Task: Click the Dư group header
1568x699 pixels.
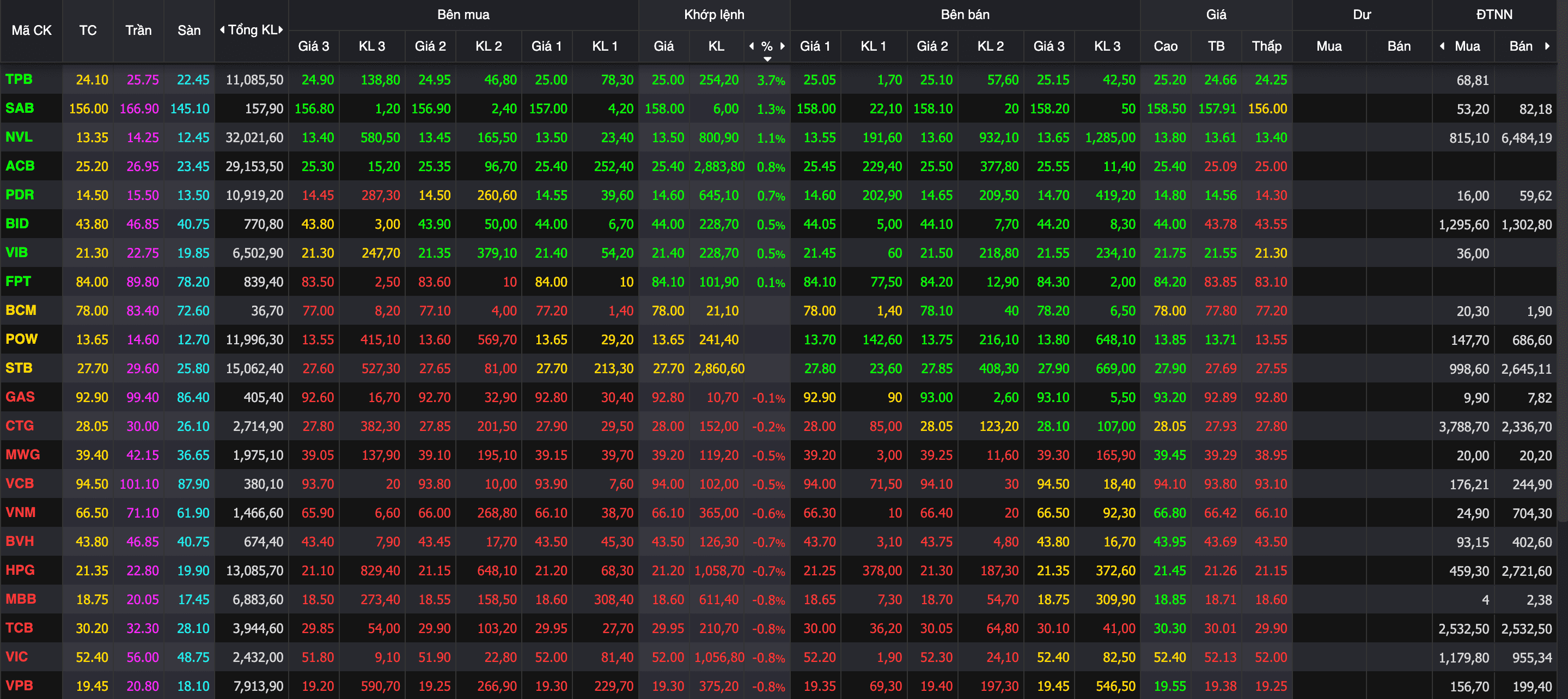Action: point(1362,15)
